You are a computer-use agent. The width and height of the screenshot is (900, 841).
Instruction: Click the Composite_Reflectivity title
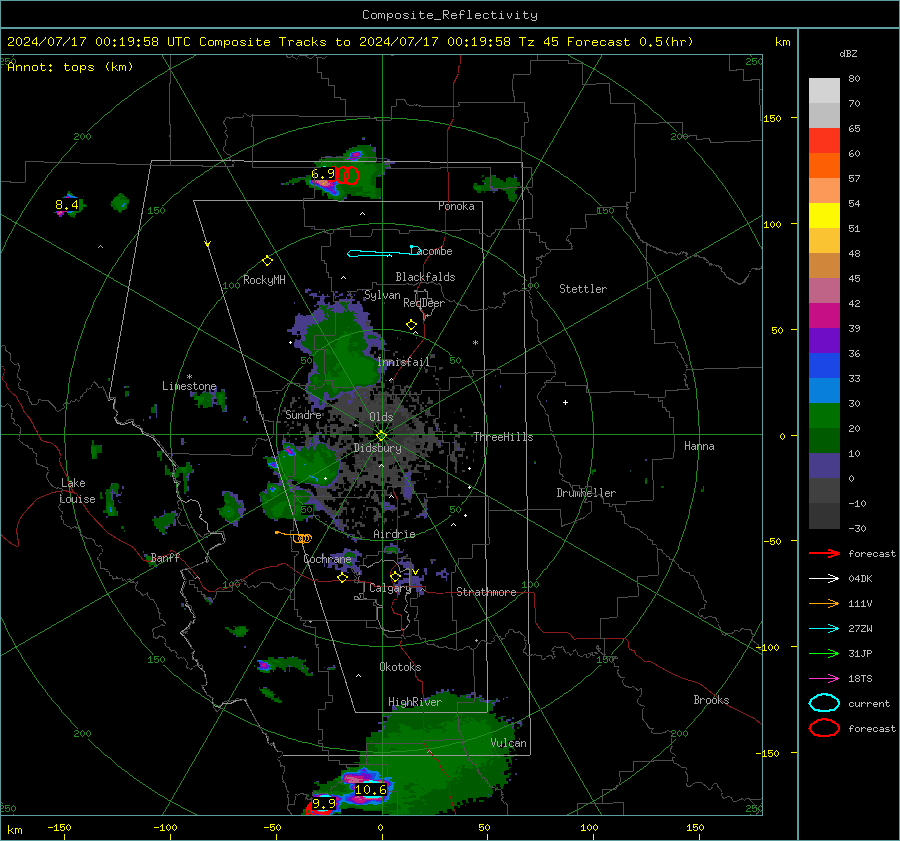pos(450,15)
